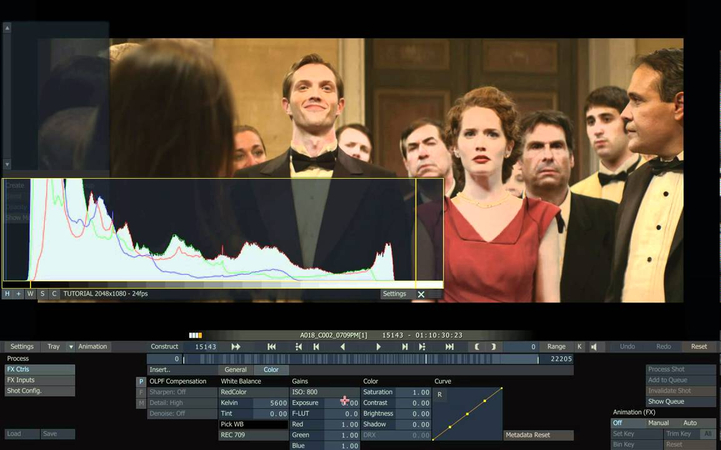
Task: Toggle the audio speaker icon
Action: [594, 347]
